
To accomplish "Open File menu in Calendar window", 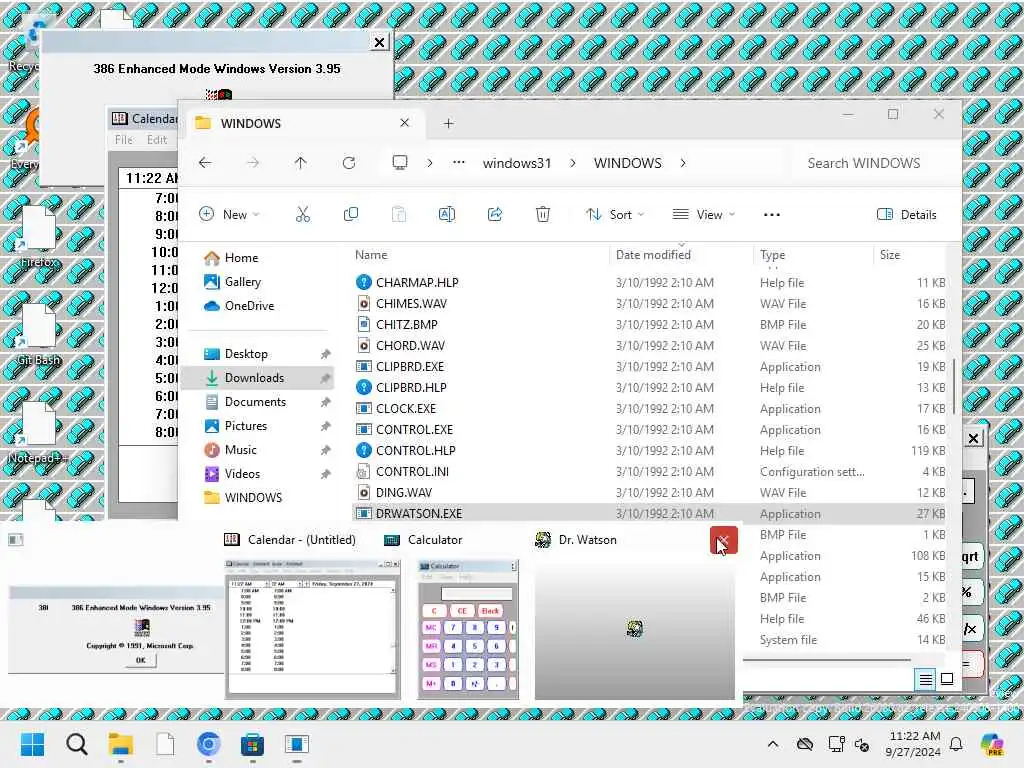I will (123, 140).
